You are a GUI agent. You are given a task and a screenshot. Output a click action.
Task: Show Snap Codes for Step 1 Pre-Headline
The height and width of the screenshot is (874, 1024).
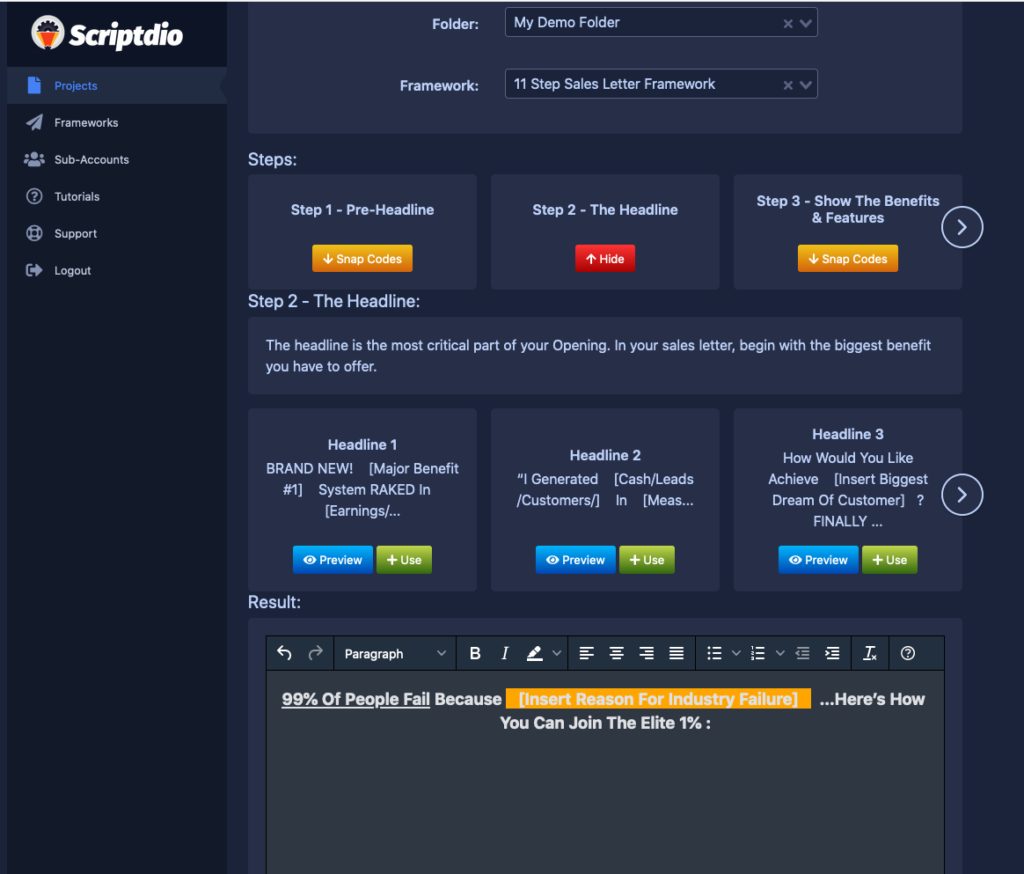[x=362, y=259]
